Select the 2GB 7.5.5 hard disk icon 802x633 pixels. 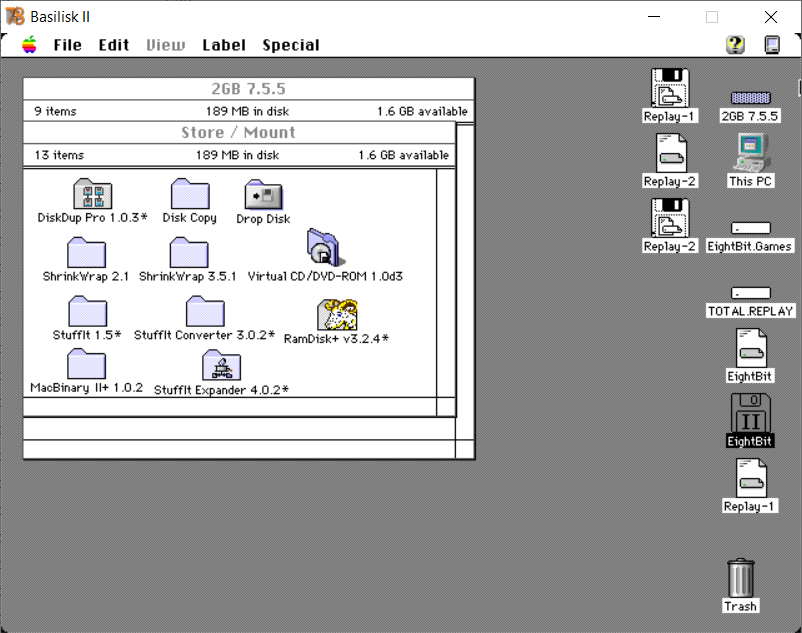750,98
